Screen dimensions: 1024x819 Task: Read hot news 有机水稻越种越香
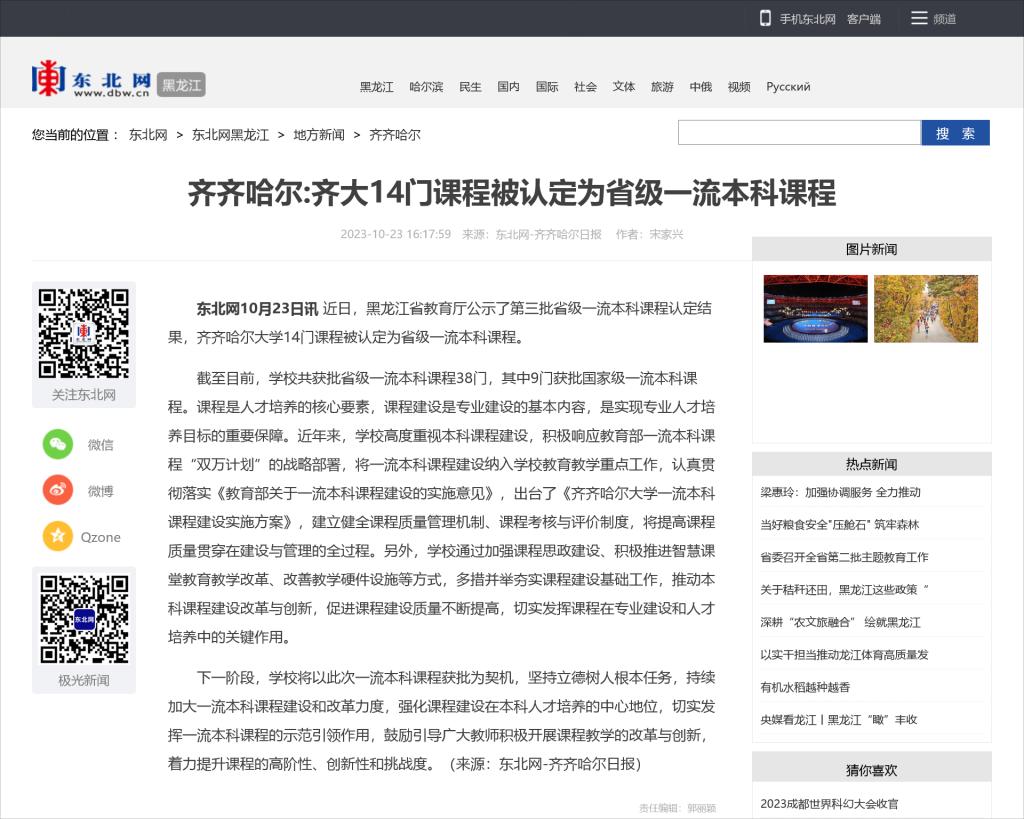(805, 687)
